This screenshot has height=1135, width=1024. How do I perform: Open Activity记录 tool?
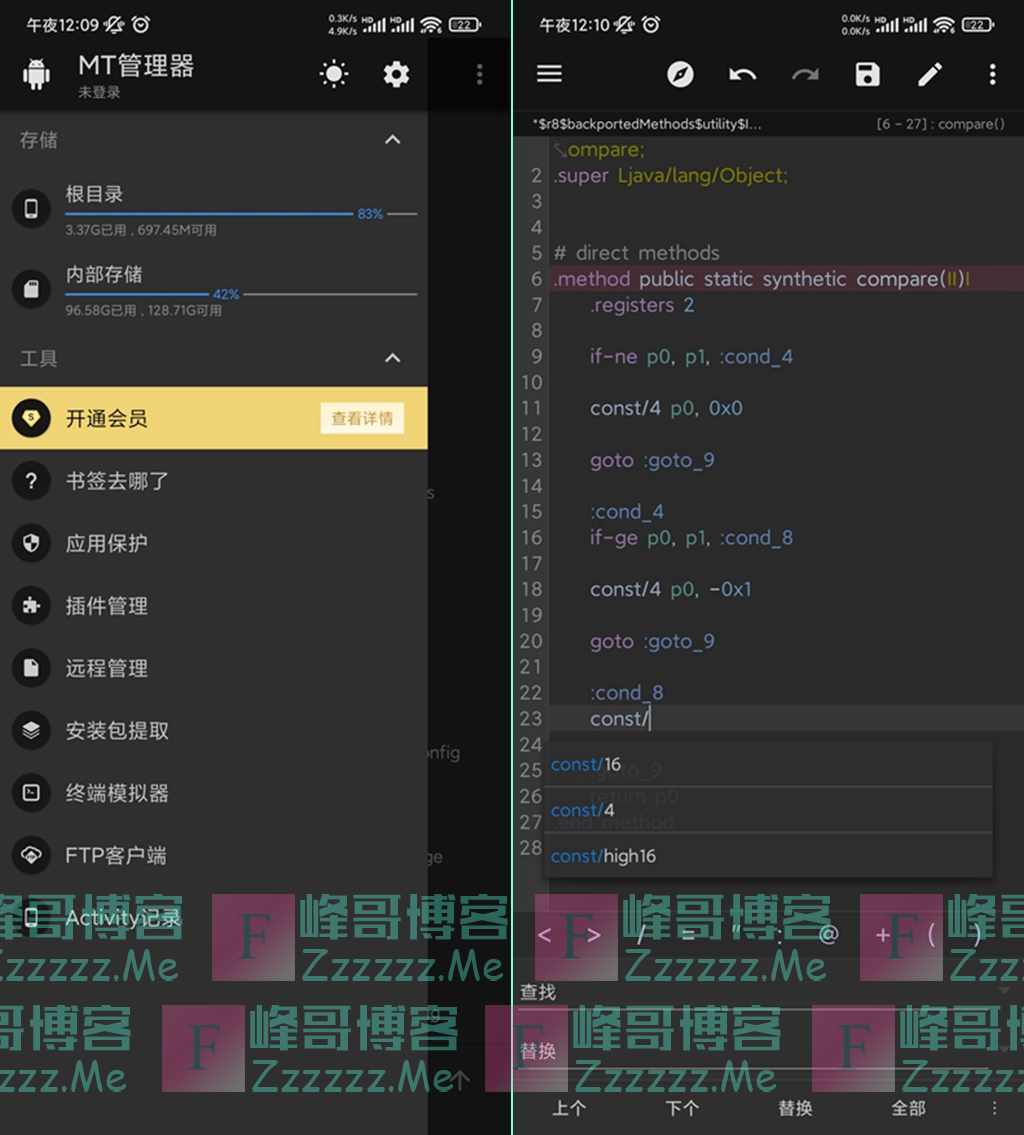coord(213,918)
